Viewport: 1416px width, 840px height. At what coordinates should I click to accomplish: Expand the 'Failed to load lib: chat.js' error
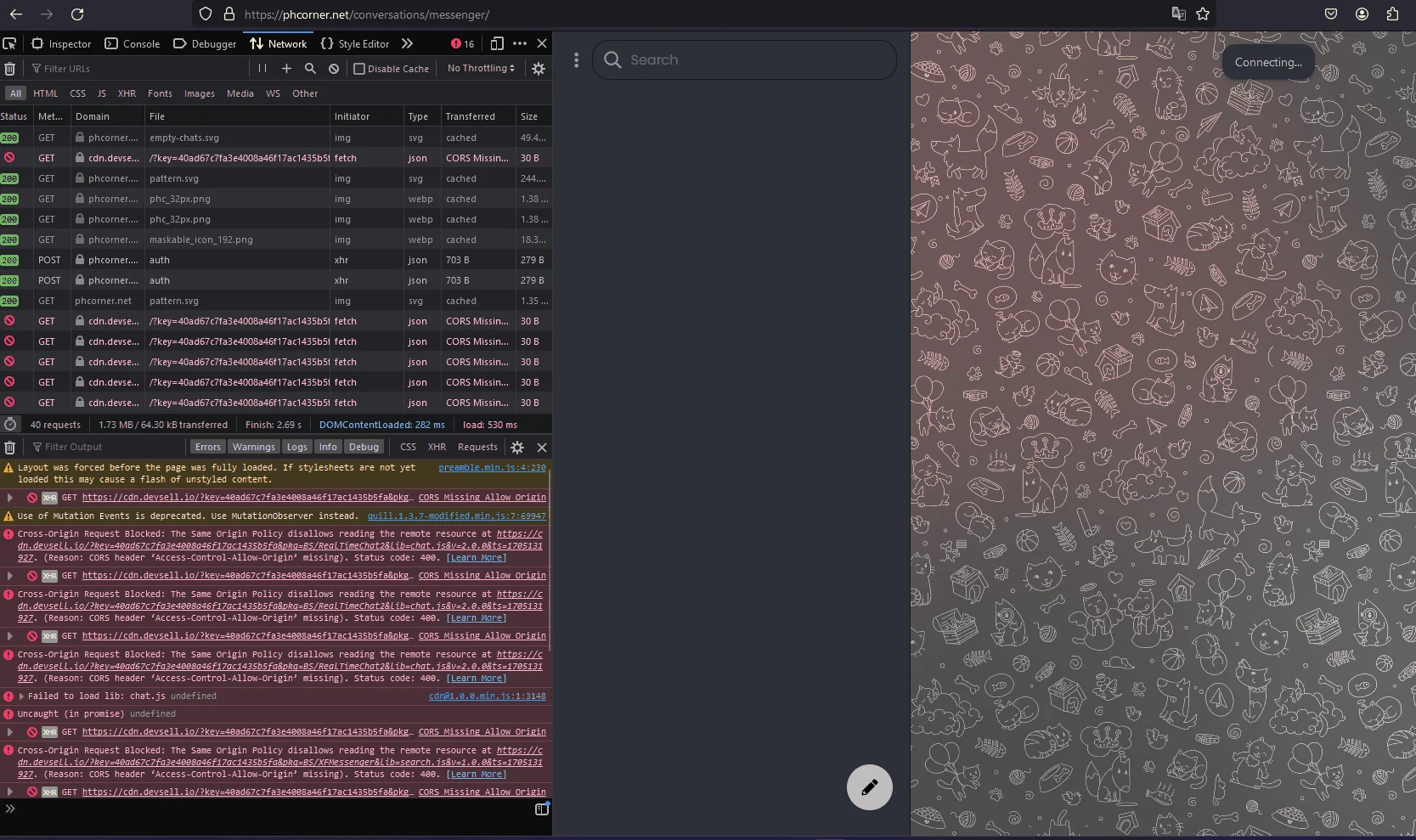click(21, 696)
